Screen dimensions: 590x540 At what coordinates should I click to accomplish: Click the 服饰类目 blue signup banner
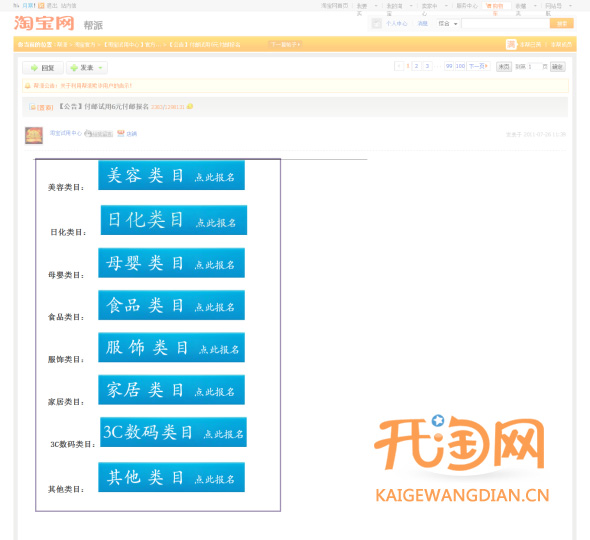pos(172,347)
